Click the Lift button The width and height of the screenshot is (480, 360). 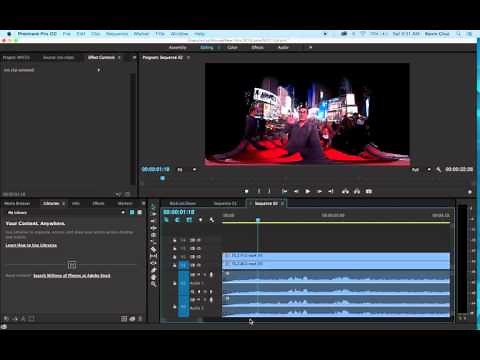[x=345, y=191]
